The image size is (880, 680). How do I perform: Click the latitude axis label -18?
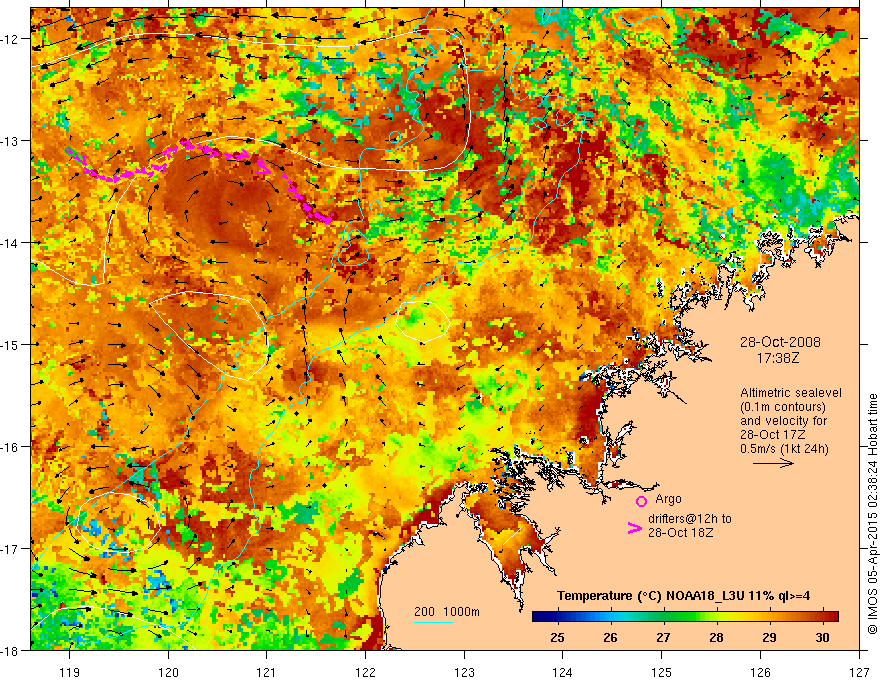pos(10,650)
